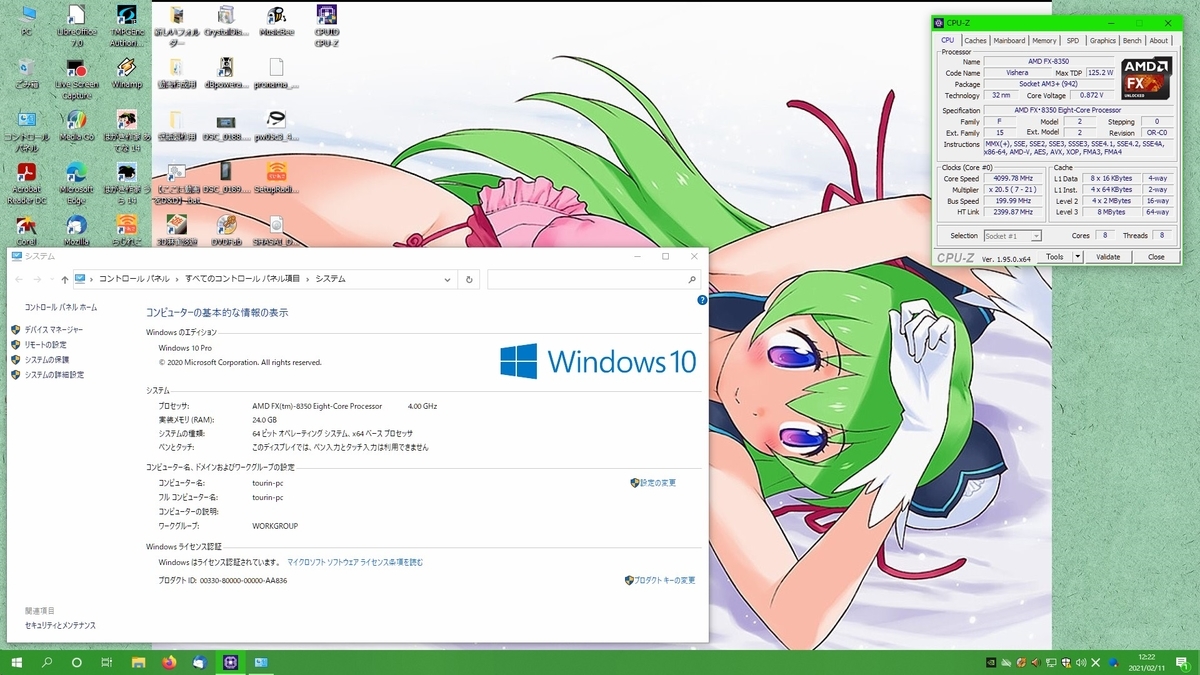Image resolution: width=1200 pixels, height=675 pixels.
Task: Go back with the back arrow
Action: click(19, 279)
